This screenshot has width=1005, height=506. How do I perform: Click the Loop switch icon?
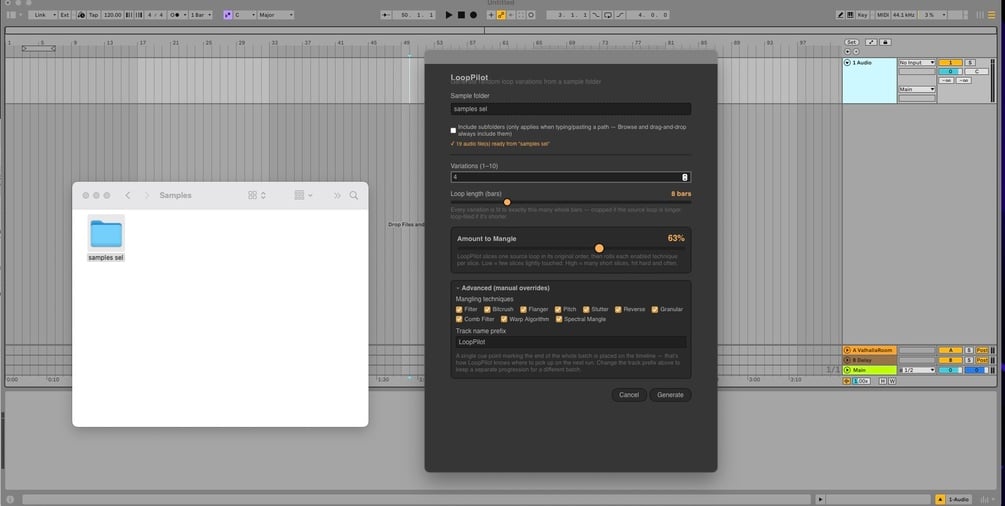click(608, 15)
